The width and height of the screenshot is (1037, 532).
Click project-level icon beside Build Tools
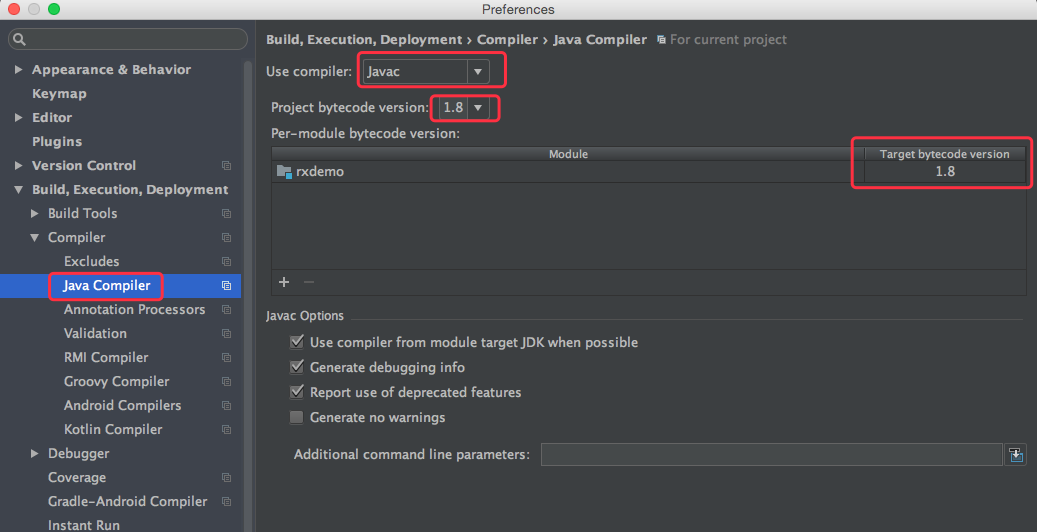226,213
